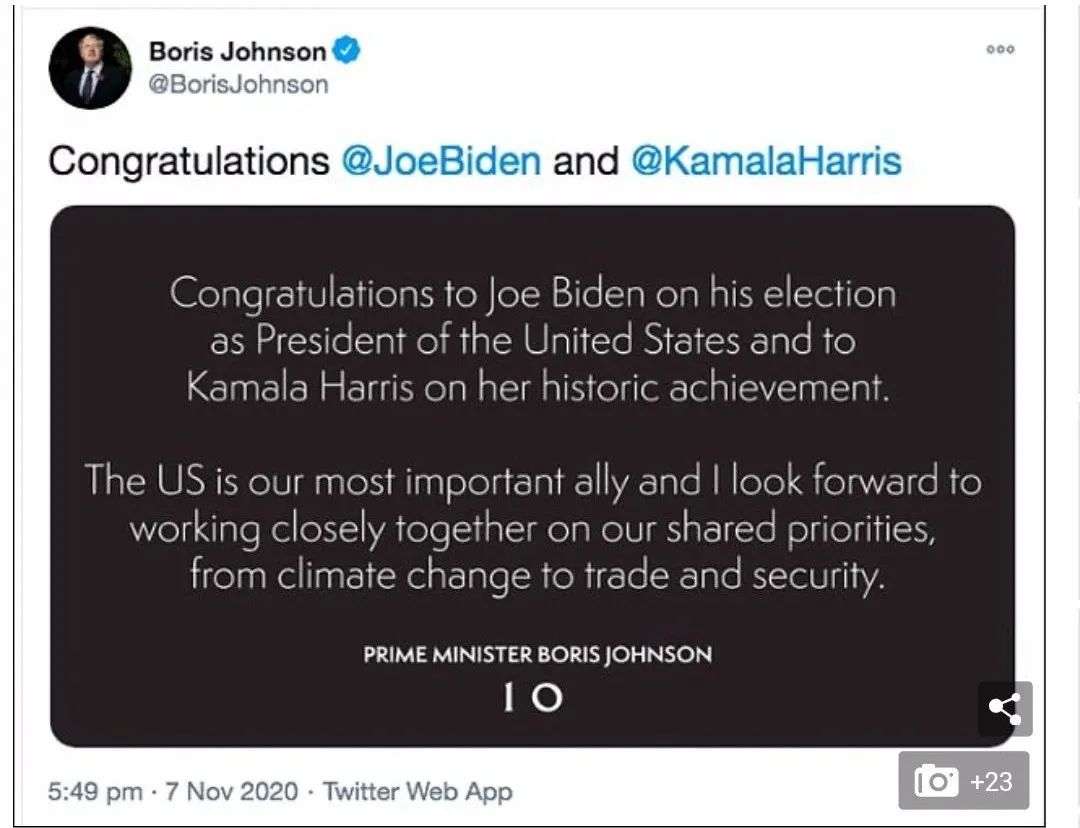
Task: Click Boris Johnson's profile avatar
Action: click(x=90, y=68)
